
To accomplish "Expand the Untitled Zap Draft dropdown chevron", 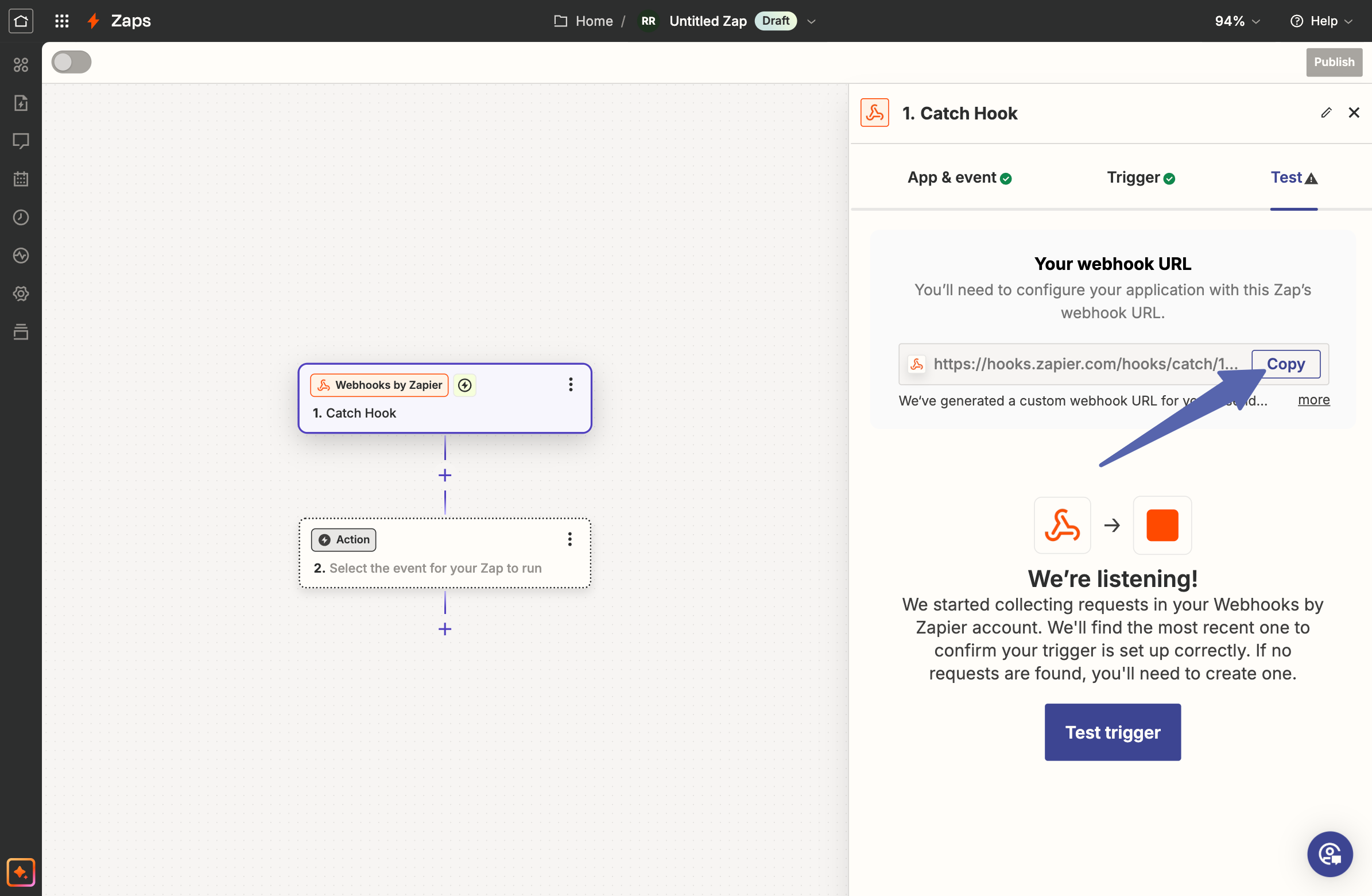I will click(811, 22).
